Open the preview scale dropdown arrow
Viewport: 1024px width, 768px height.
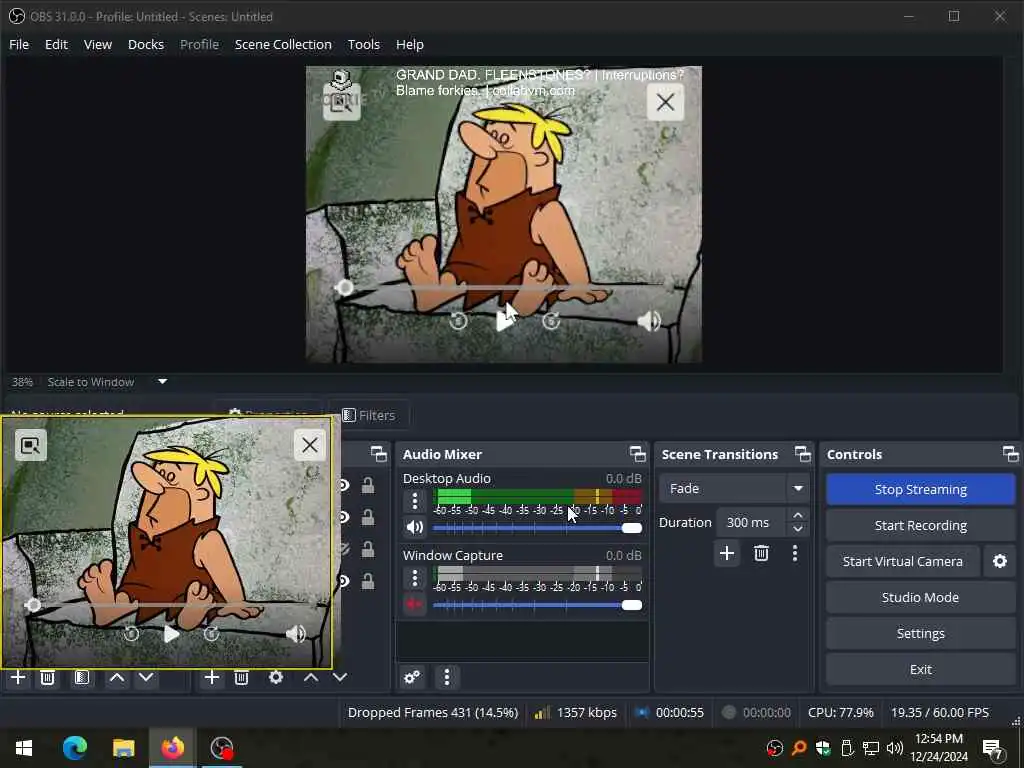click(x=163, y=381)
